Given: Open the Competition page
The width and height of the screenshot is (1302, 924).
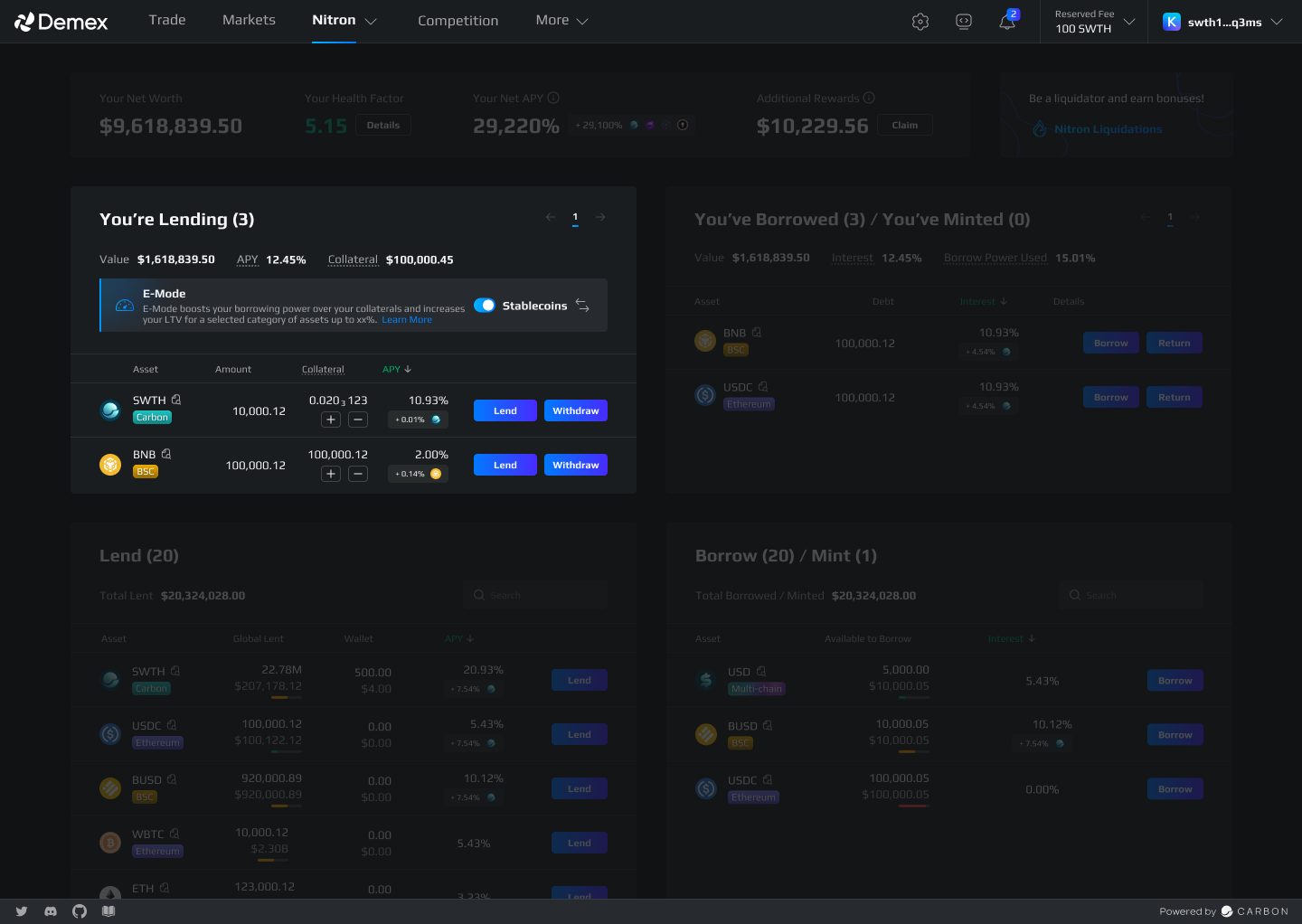Looking at the screenshot, I should tap(458, 21).
